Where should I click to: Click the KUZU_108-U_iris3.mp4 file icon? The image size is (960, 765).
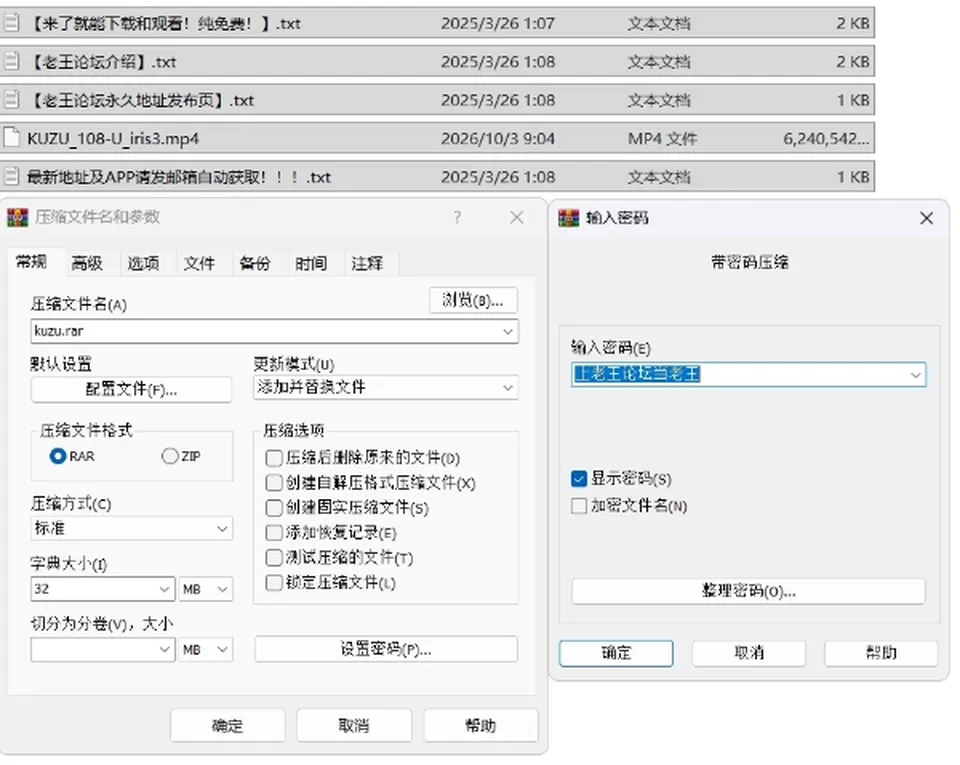[11, 138]
